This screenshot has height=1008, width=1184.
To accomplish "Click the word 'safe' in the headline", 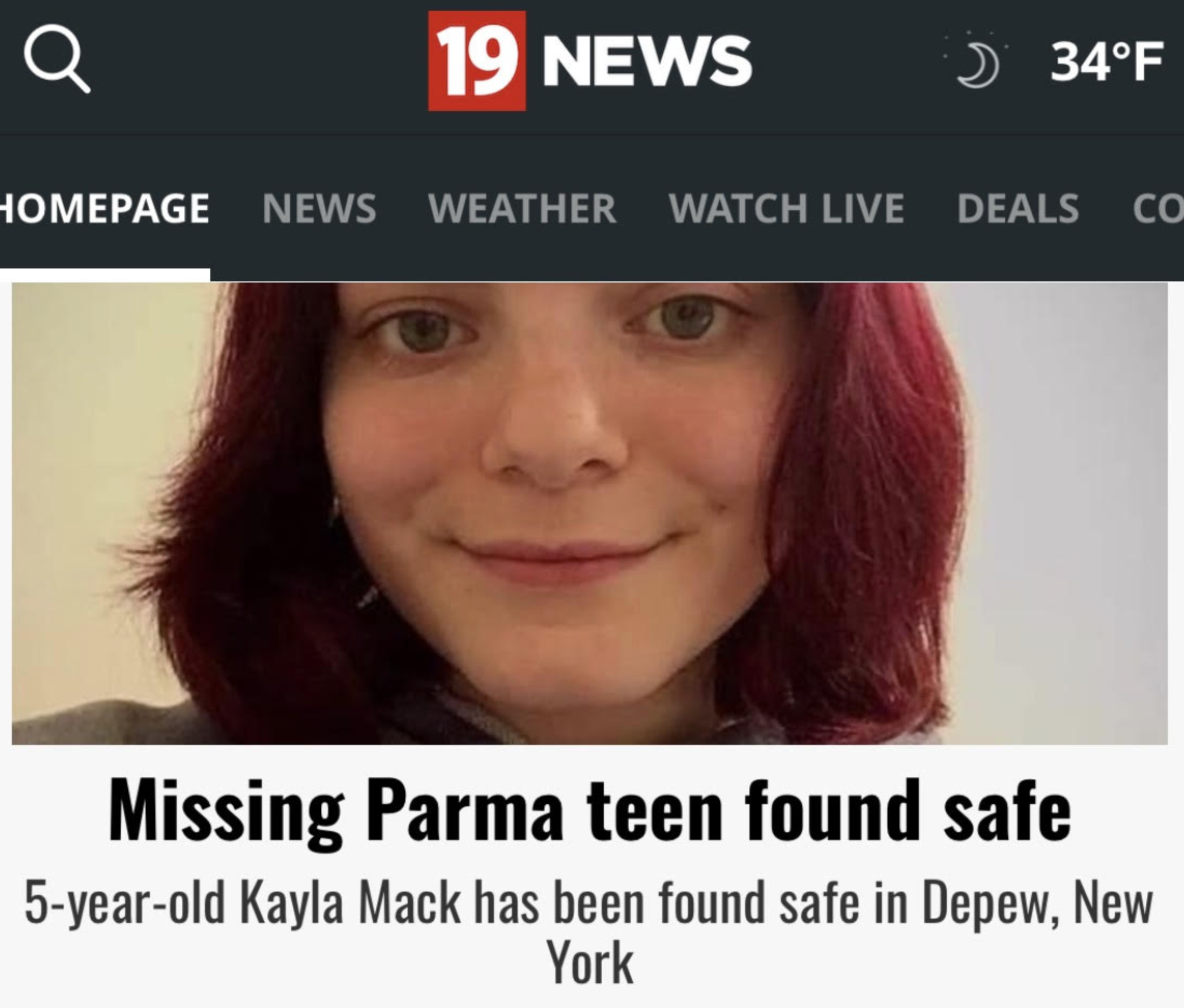I will (1007, 810).
